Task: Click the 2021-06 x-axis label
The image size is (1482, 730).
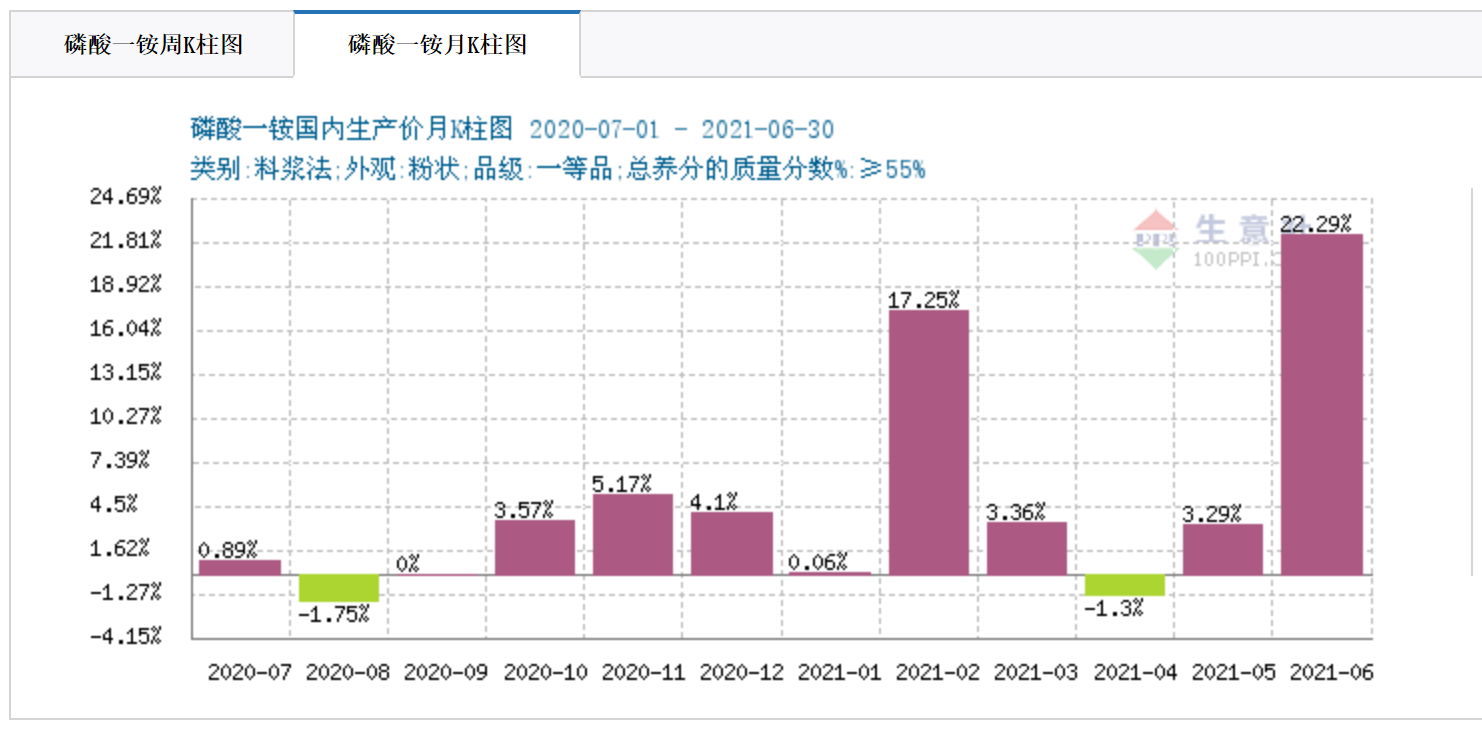Action: point(1331,672)
